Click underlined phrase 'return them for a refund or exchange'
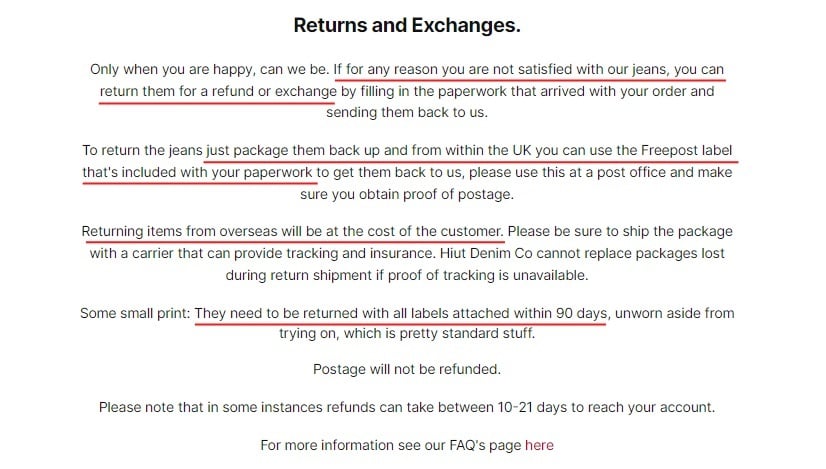Screen dimensions: 826x469 (x=218, y=91)
